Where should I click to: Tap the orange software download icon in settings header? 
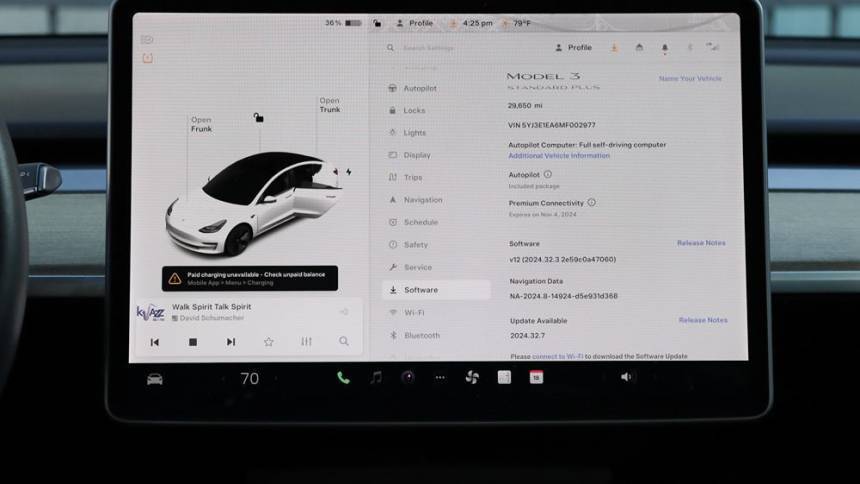(x=614, y=48)
